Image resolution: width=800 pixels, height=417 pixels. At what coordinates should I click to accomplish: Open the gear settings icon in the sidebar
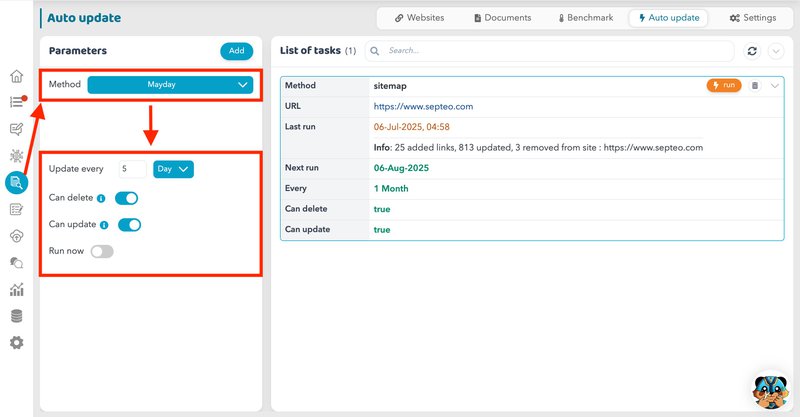(16, 342)
